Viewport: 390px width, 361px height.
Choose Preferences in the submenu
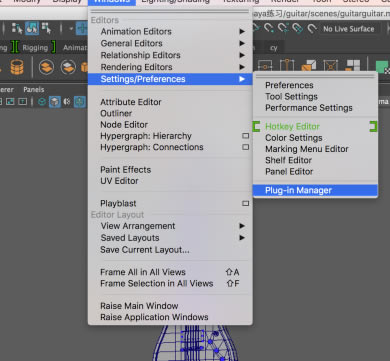(x=315, y=85)
